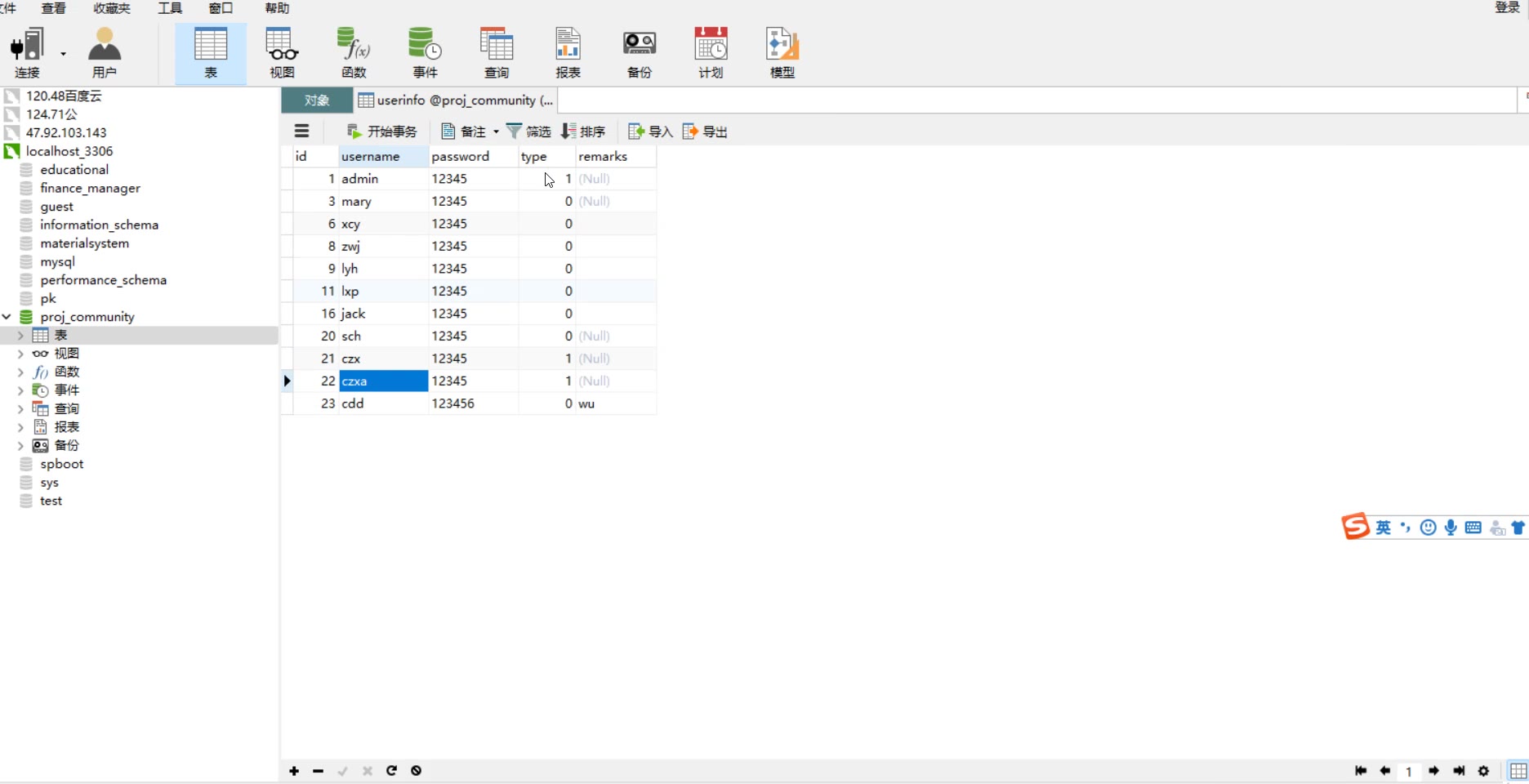1529x784 pixels.
Task: Select the materialsystem database
Action: point(84,243)
